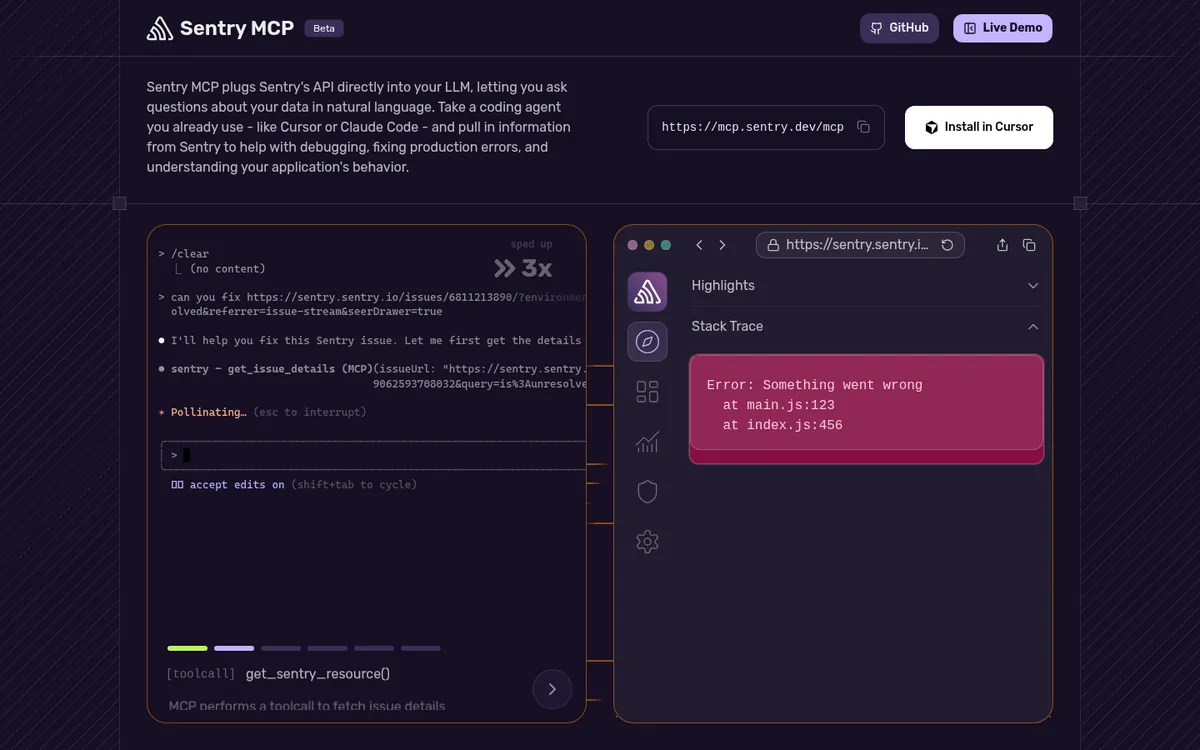1200x750 pixels.
Task: Click the share icon in browser toolbar
Action: tap(1003, 245)
